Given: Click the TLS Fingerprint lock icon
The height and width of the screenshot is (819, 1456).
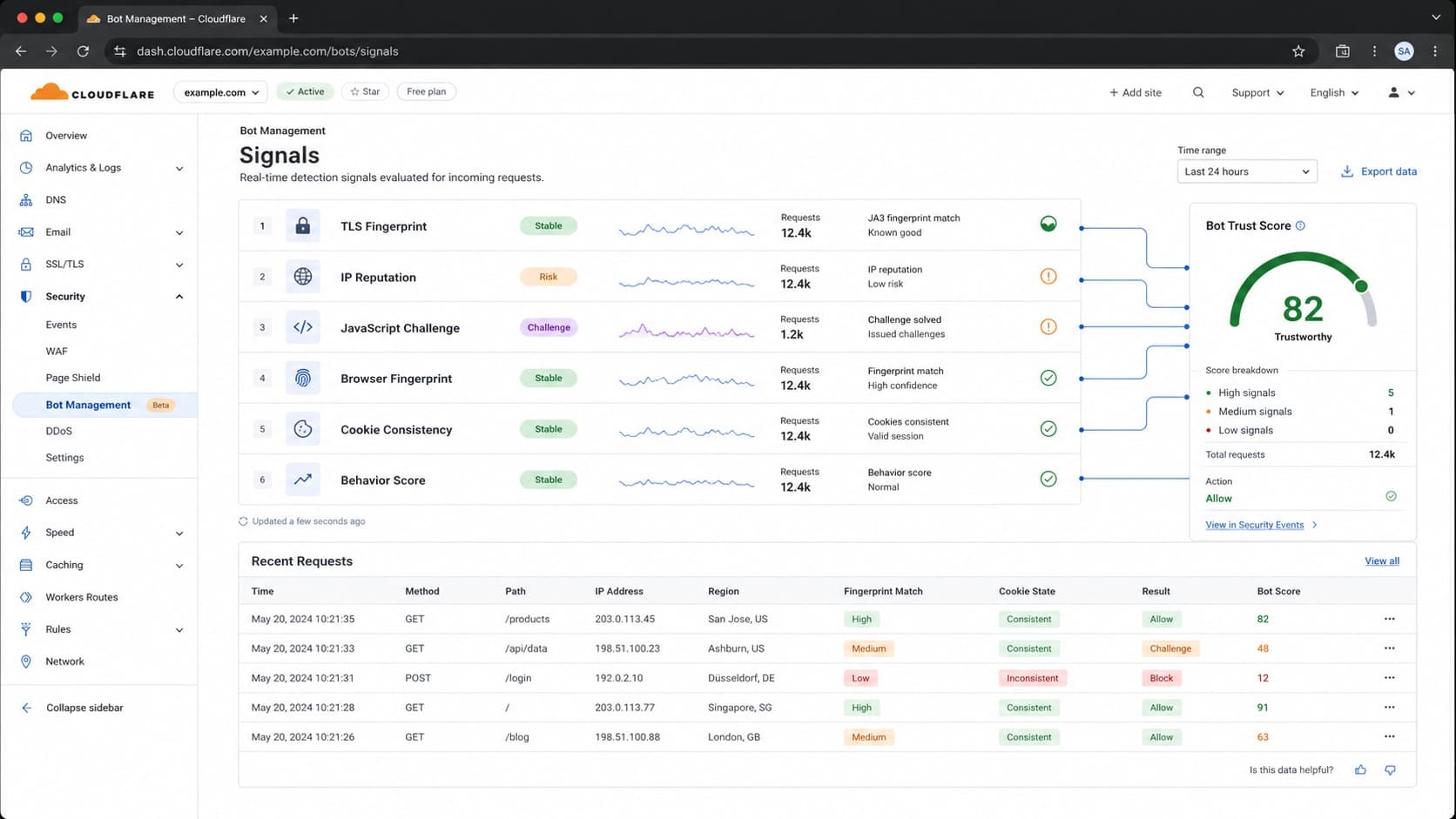Looking at the screenshot, I should click(x=302, y=226).
